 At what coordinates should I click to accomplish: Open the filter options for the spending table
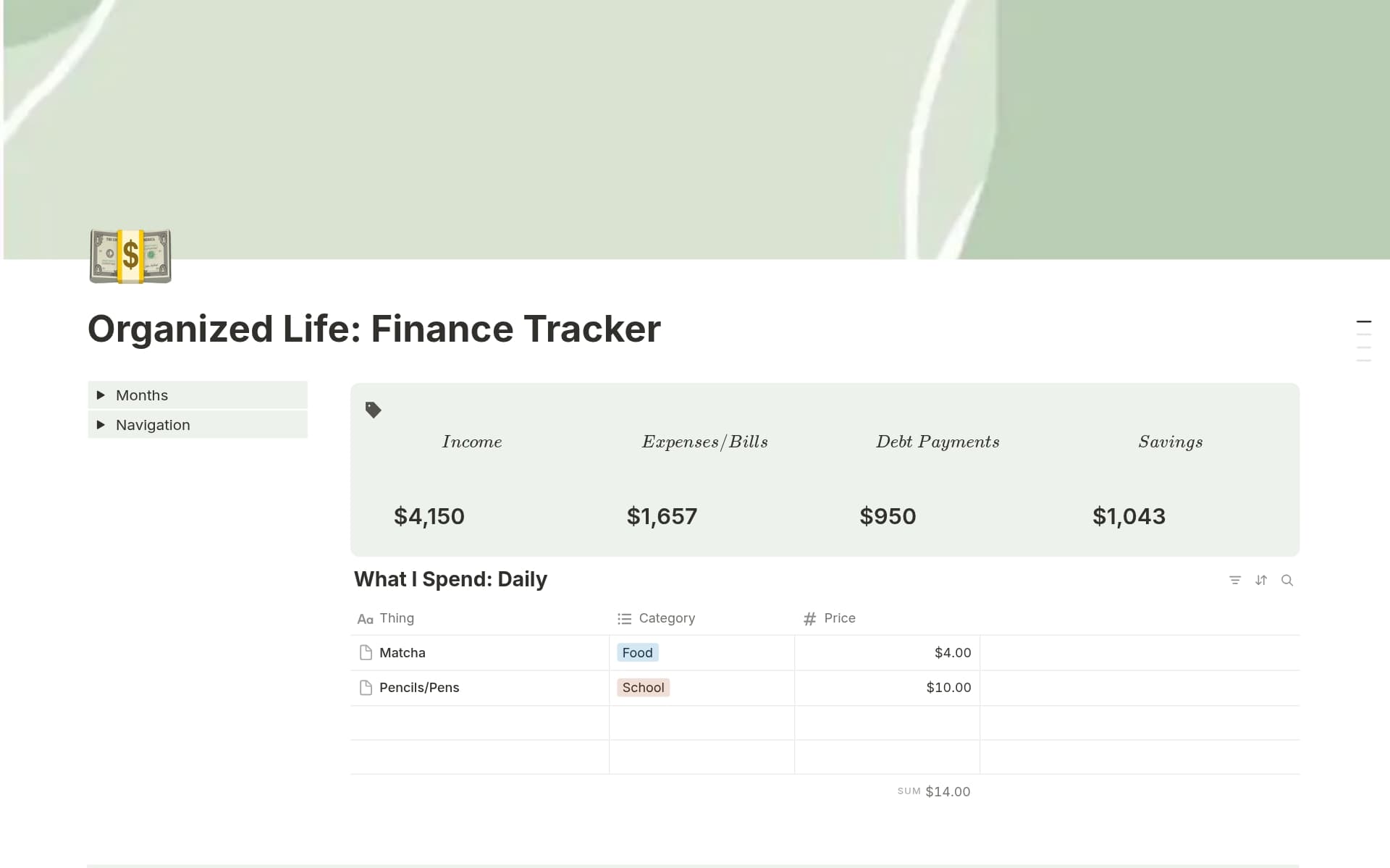pyautogui.click(x=1235, y=580)
